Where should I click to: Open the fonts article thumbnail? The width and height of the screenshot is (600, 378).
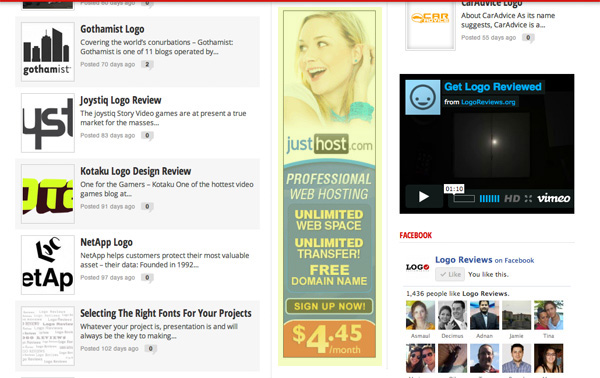(48, 336)
